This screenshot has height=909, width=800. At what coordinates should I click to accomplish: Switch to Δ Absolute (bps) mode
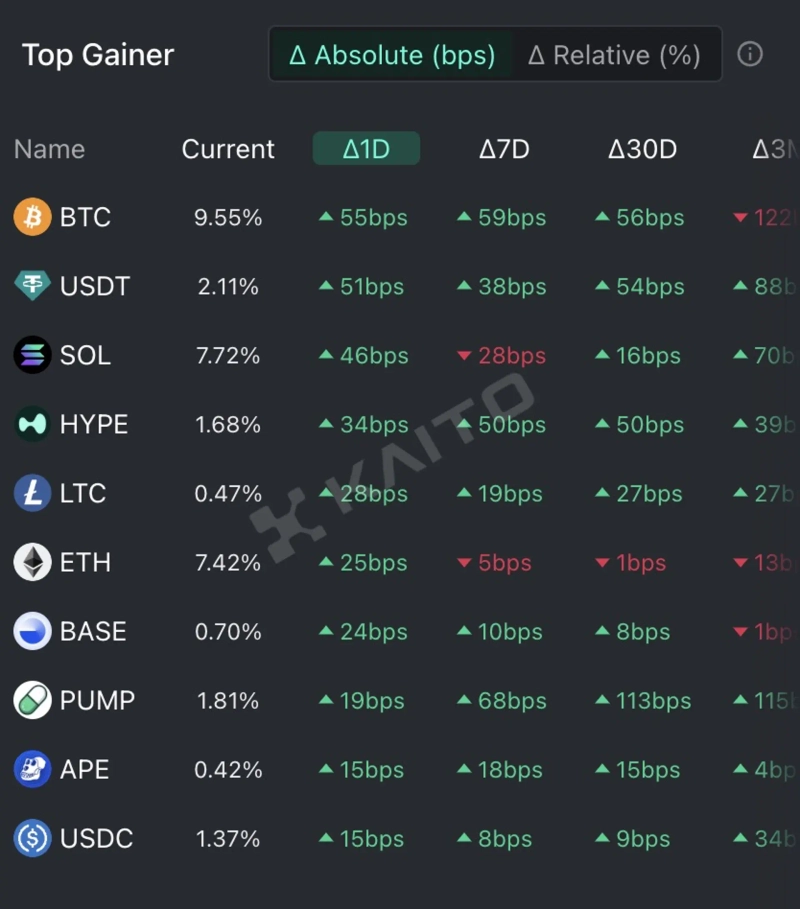pos(392,55)
